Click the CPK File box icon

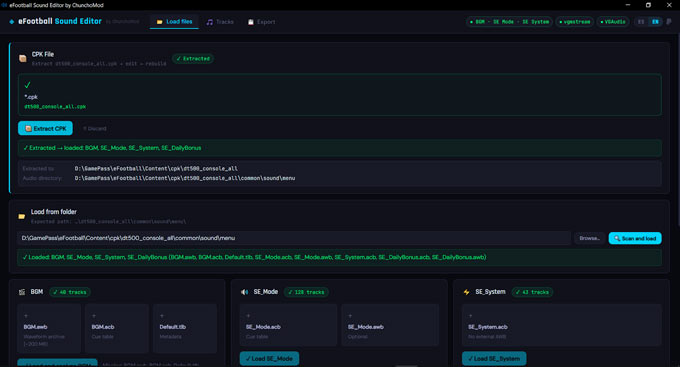pyautogui.click(x=23, y=58)
